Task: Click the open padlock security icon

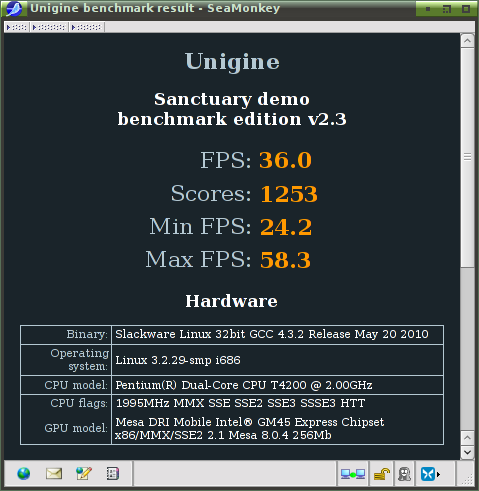Action: 382,474
